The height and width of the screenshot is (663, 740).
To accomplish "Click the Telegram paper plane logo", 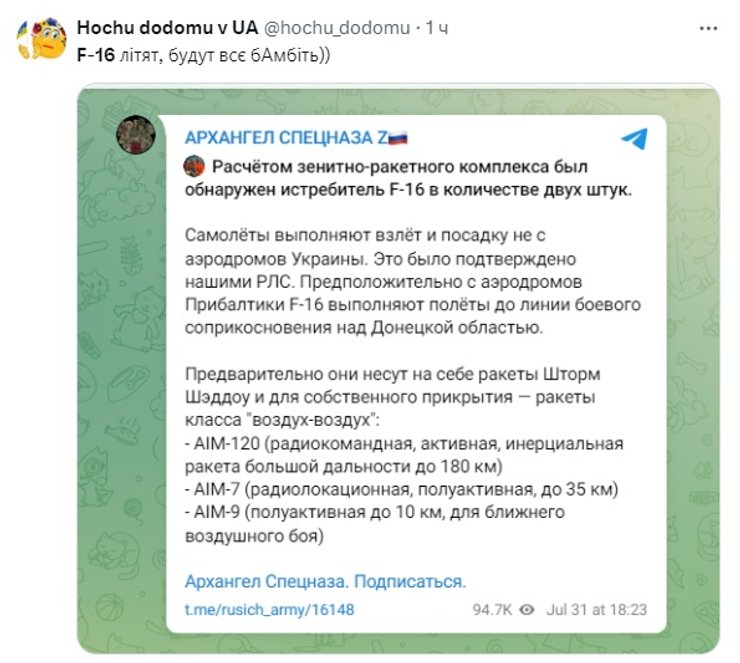I will tap(635, 139).
